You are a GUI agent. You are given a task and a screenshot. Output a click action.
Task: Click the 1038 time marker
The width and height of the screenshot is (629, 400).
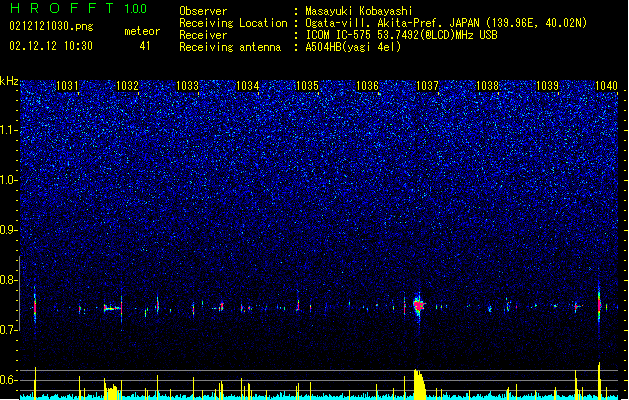point(487,86)
